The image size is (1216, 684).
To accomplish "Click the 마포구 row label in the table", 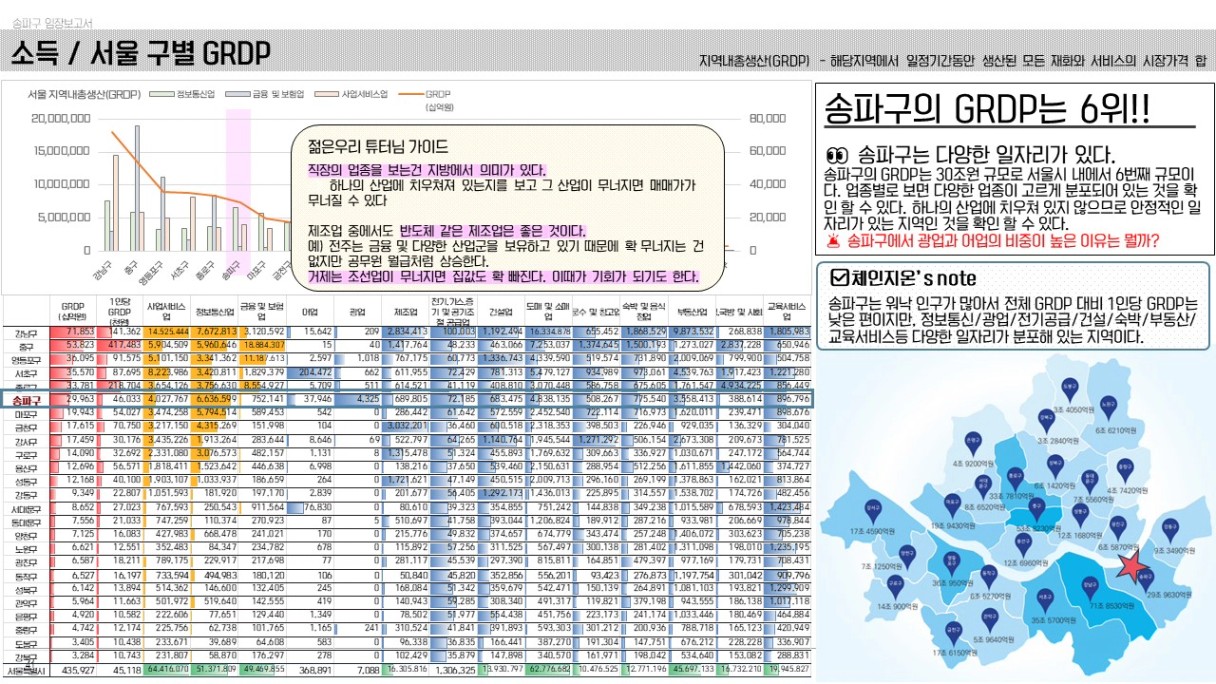I will pos(27,413).
